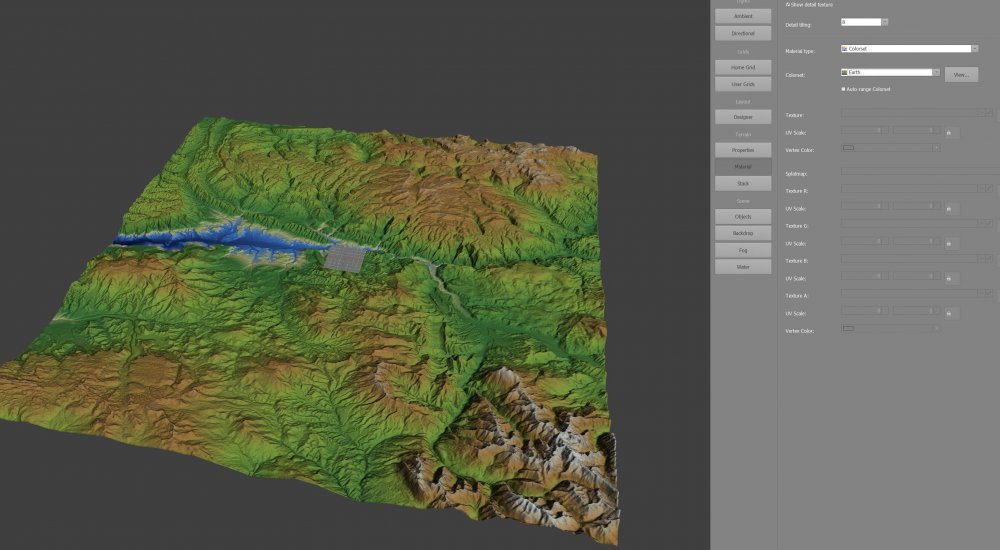The height and width of the screenshot is (550, 1000).
Task: Click the View... button next to Colorset
Action: click(961, 74)
